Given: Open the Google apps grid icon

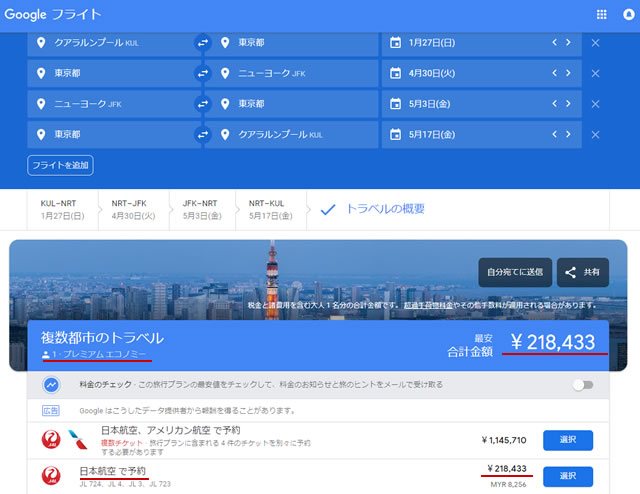Looking at the screenshot, I should pos(601,14).
